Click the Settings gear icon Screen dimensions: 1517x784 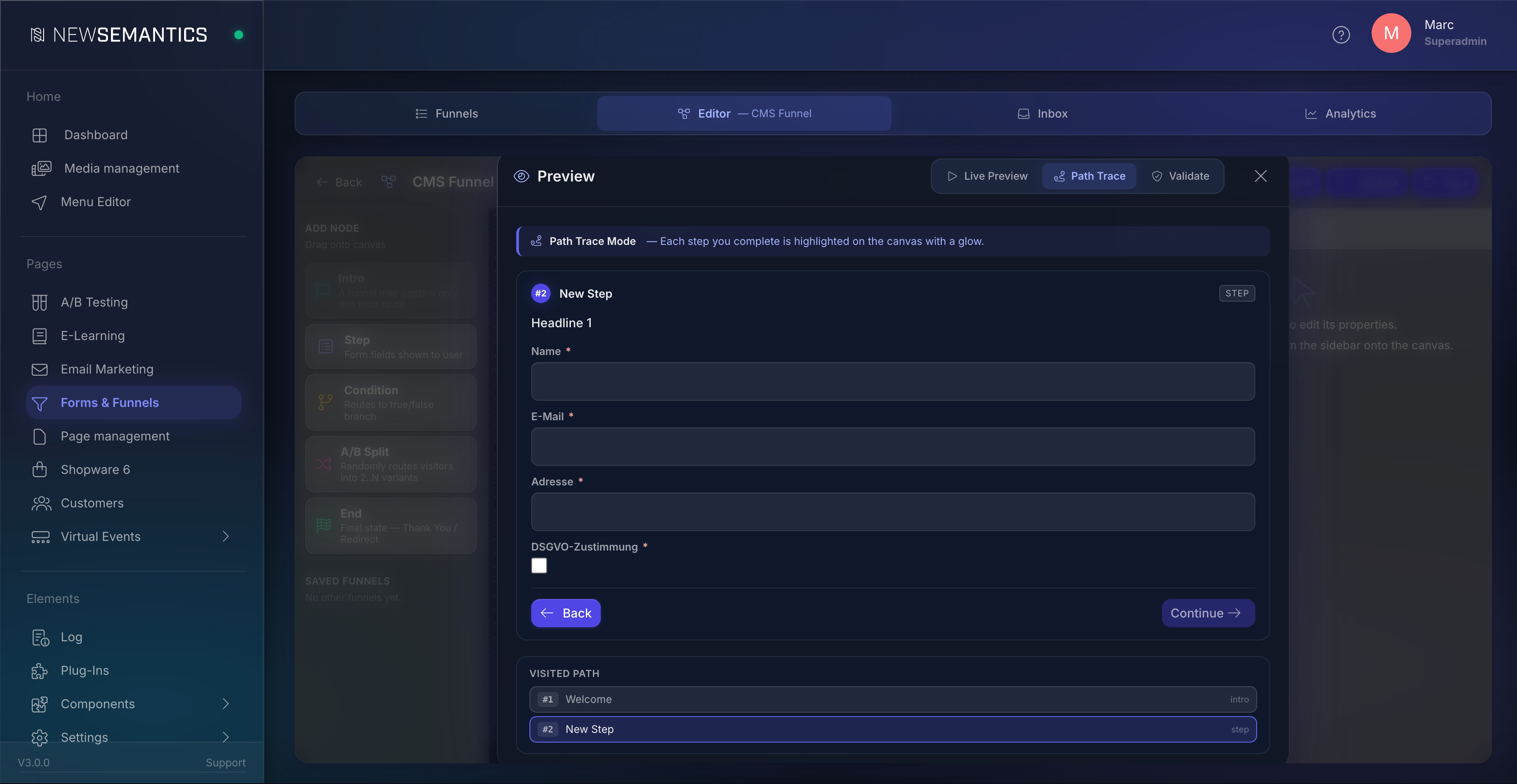40,737
